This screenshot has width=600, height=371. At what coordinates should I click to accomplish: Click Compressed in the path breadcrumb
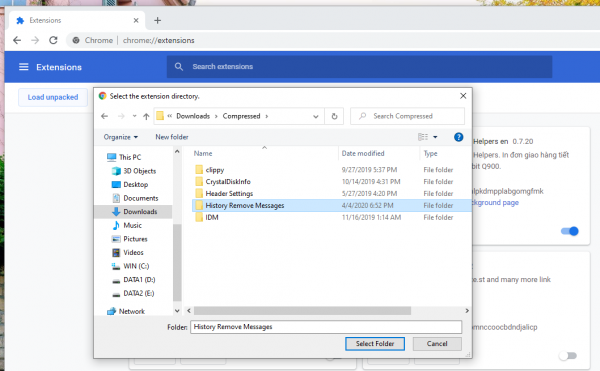click(x=241, y=116)
